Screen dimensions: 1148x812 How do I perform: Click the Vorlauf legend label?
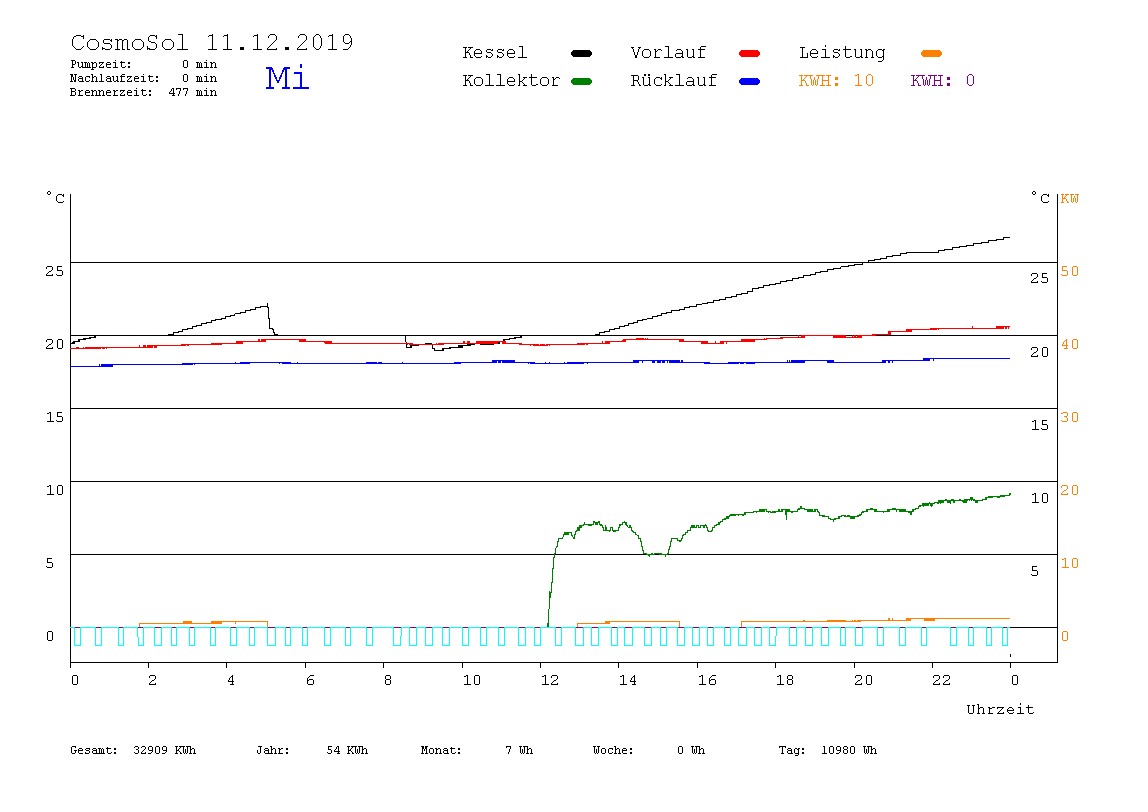[x=668, y=53]
